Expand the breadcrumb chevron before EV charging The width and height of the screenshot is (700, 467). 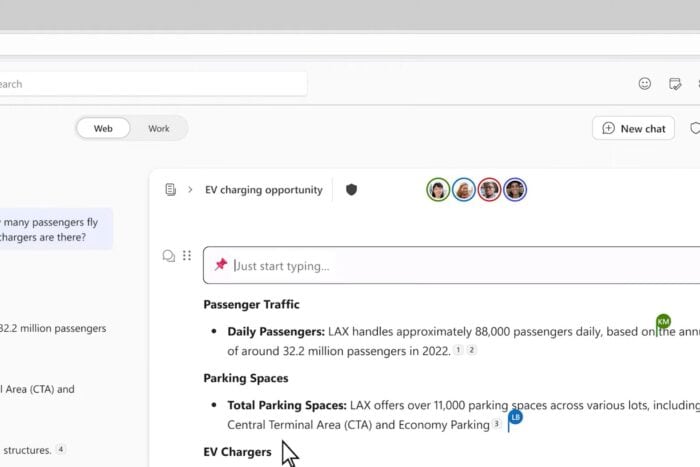[190, 189]
